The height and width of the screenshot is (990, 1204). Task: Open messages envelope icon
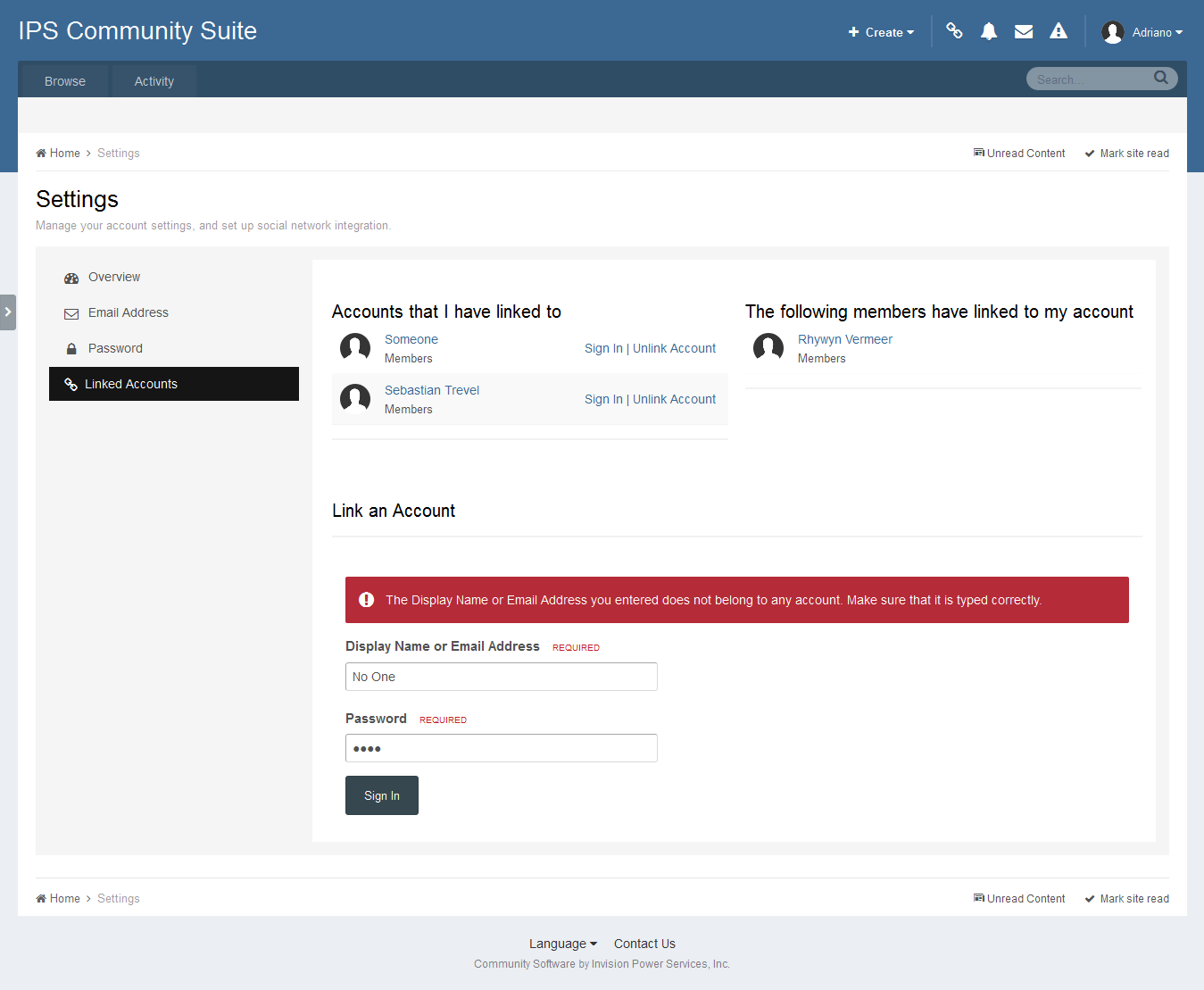[x=1024, y=31]
